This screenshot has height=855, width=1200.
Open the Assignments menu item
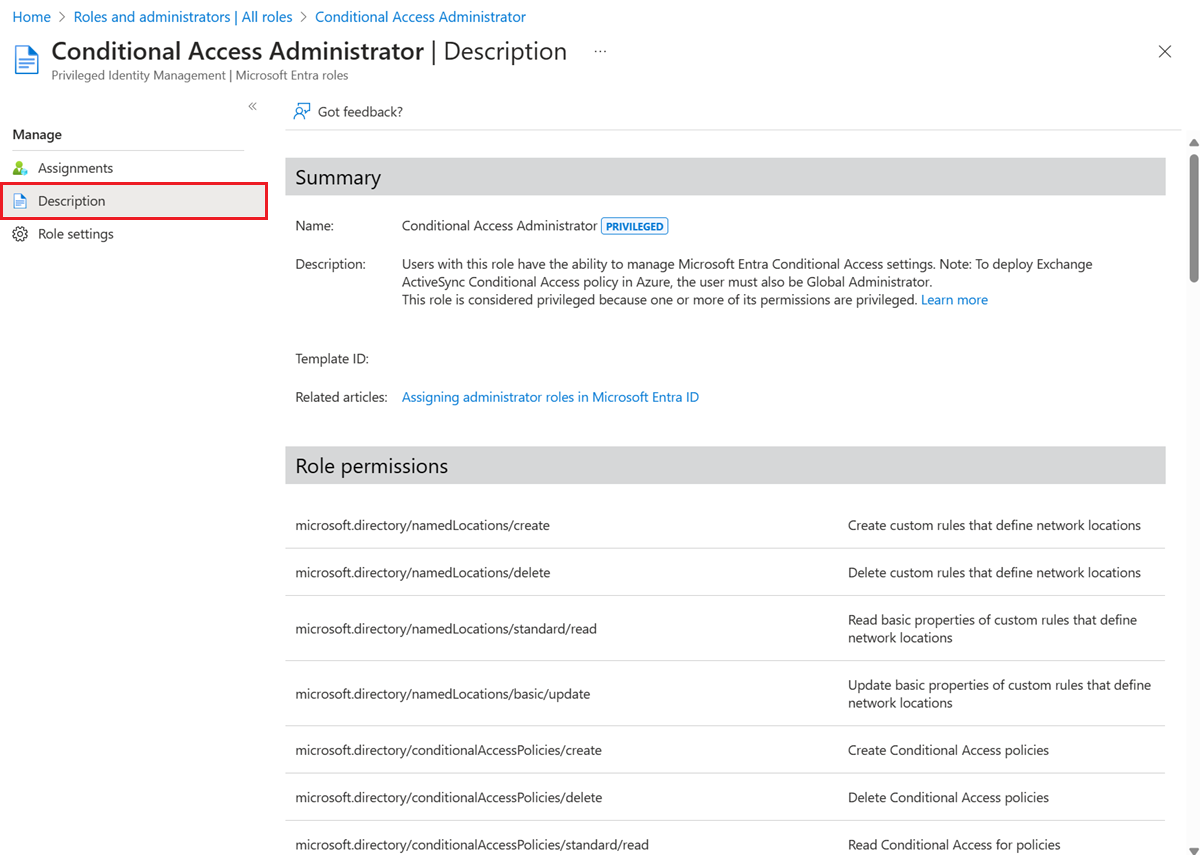click(75, 168)
